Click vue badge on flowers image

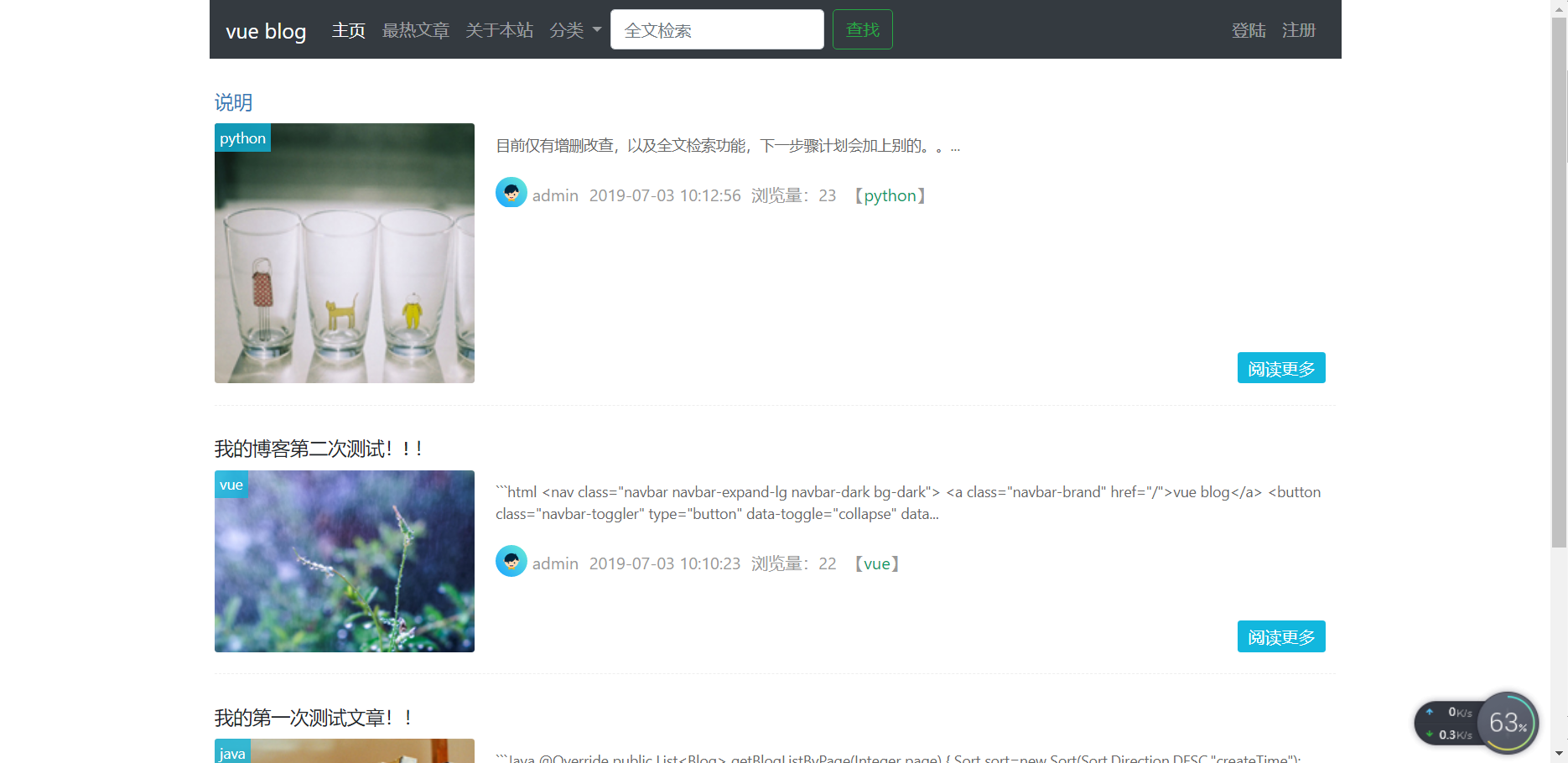(231, 485)
